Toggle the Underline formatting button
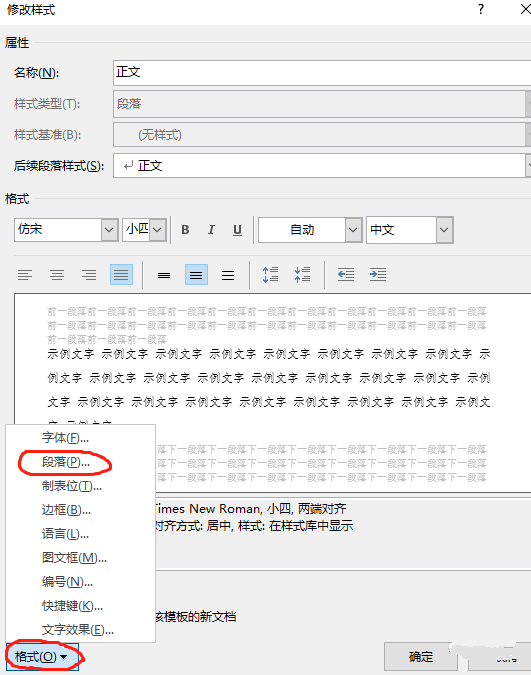This screenshot has width=531, height=675. click(x=237, y=230)
